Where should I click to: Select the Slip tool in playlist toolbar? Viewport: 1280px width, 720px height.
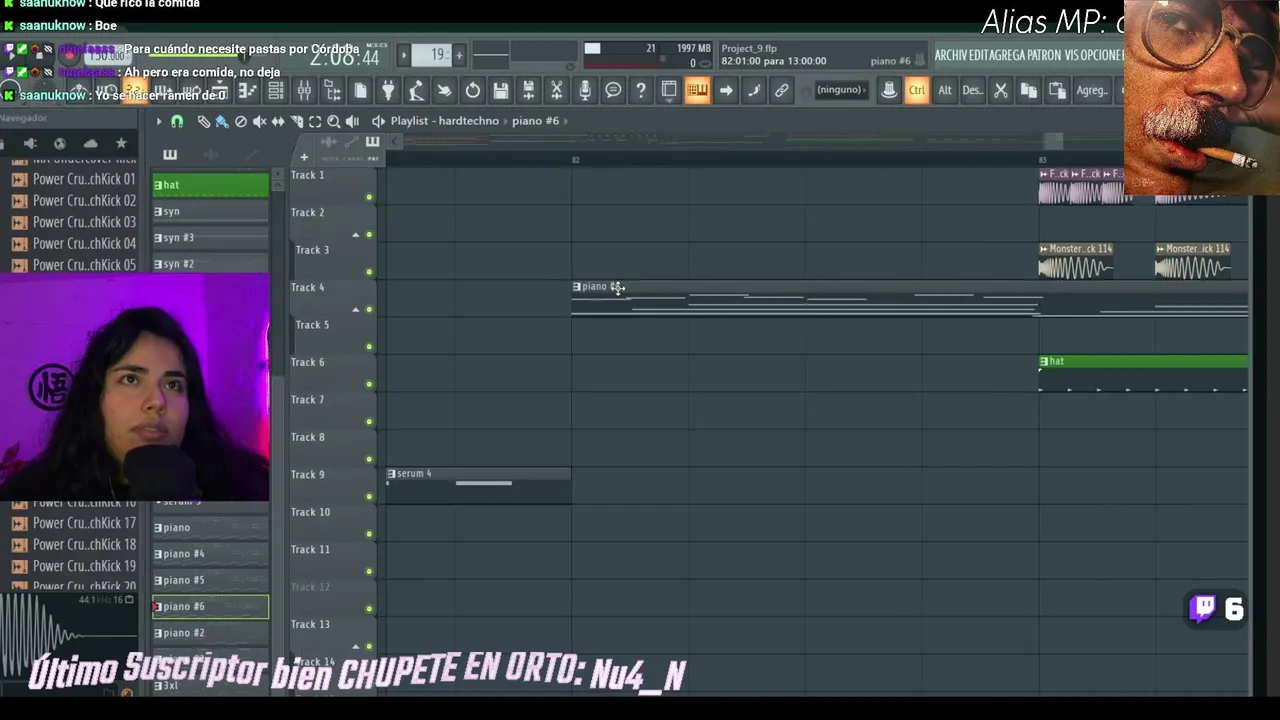pyautogui.click(x=278, y=121)
